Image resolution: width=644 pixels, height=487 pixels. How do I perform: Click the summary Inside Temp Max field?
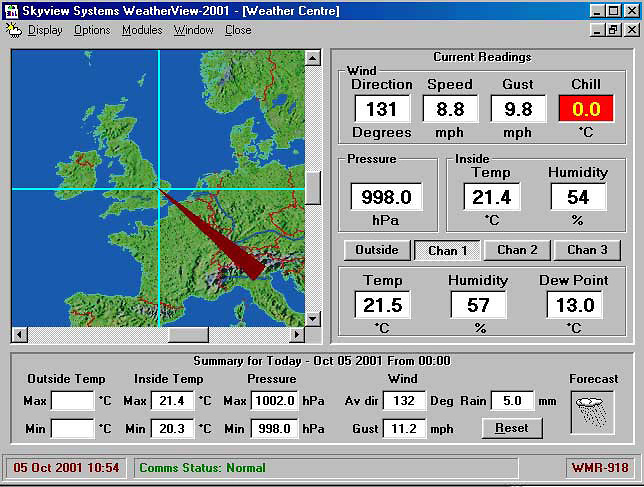[x=172, y=401]
